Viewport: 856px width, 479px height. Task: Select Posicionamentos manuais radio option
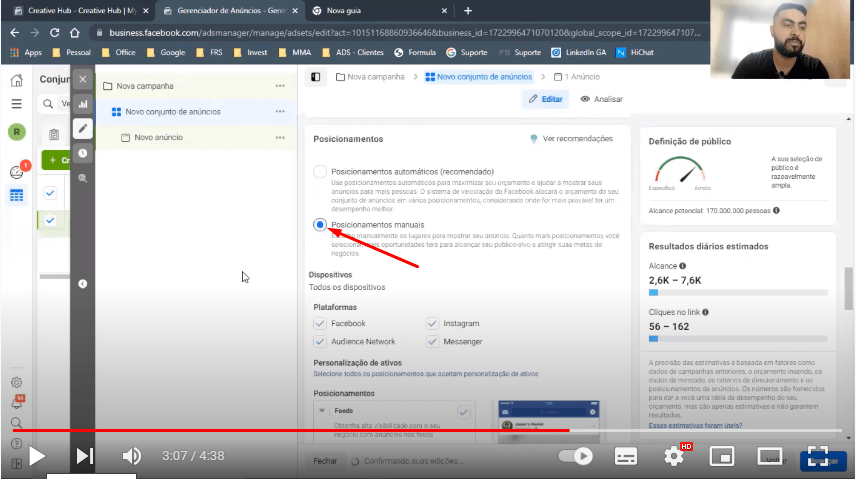(320, 224)
